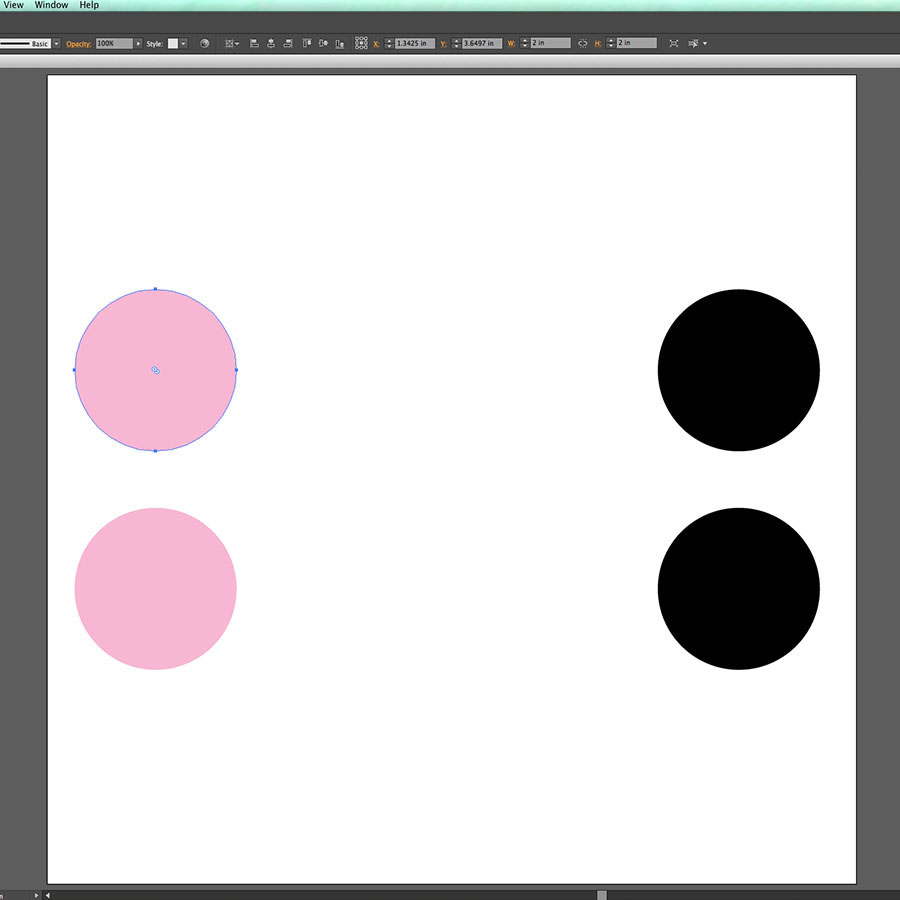
Task: Click the width field showing 2 in
Action: (x=550, y=43)
